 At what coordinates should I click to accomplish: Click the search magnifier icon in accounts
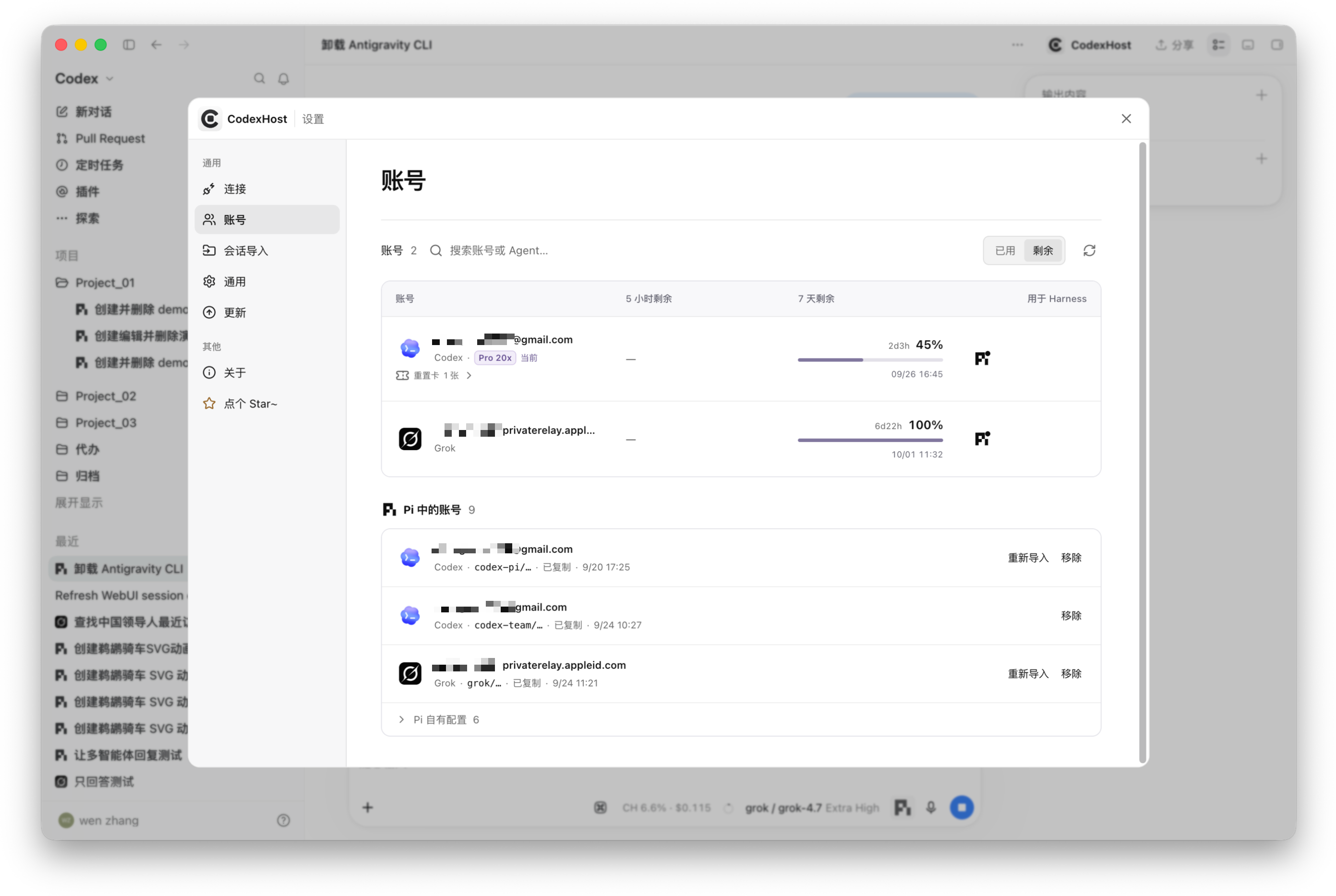point(435,251)
